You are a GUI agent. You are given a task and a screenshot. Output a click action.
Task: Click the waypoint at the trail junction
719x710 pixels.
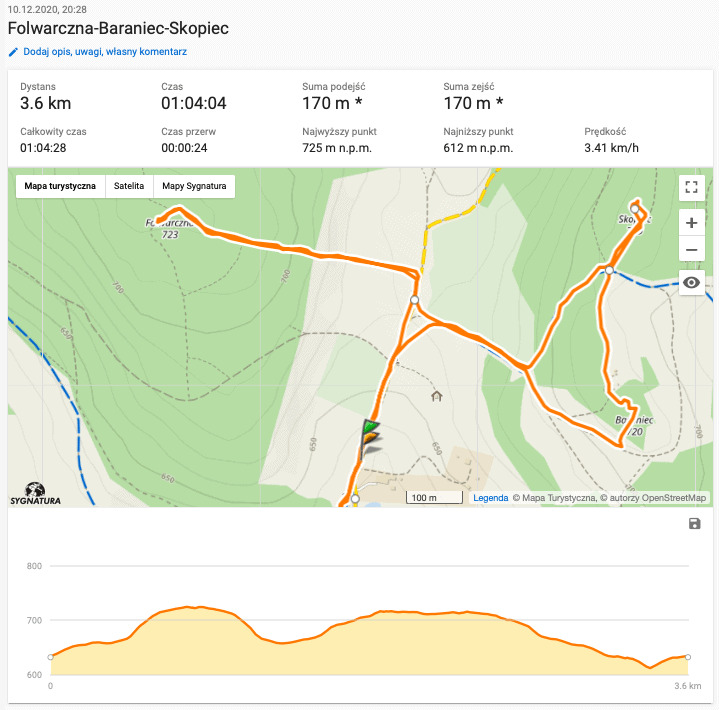coord(415,300)
